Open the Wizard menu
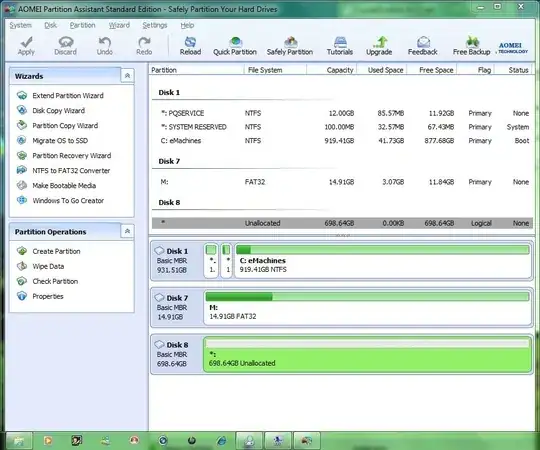The height and width of the screenshot is (450, 540). pos(119,25)
